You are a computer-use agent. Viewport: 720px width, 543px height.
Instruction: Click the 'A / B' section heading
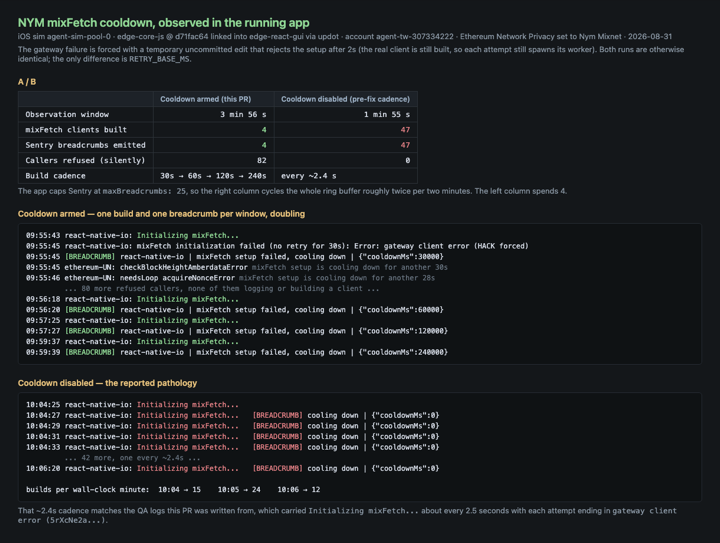pos(27,82)
